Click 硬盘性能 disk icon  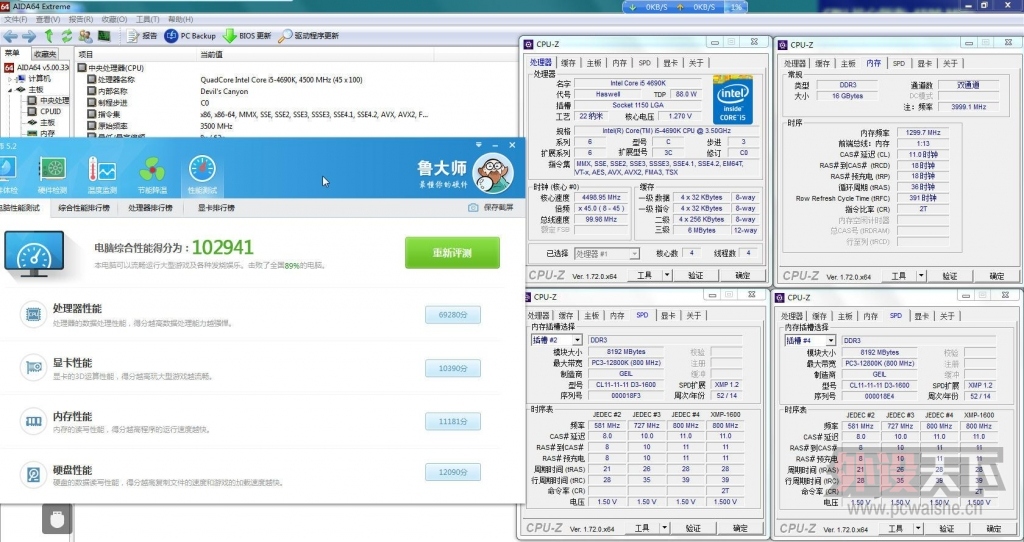click(33, 475)
